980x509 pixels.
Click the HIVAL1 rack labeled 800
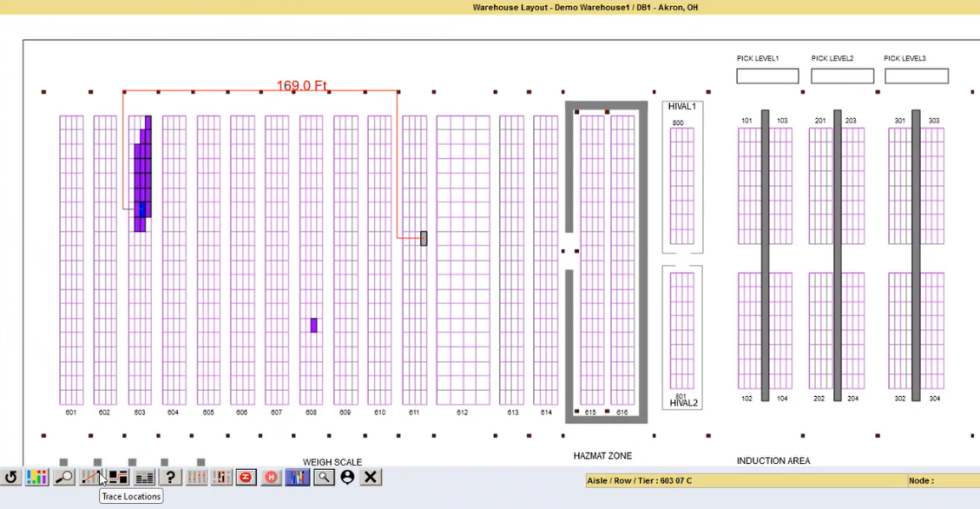tap(682, 186)
